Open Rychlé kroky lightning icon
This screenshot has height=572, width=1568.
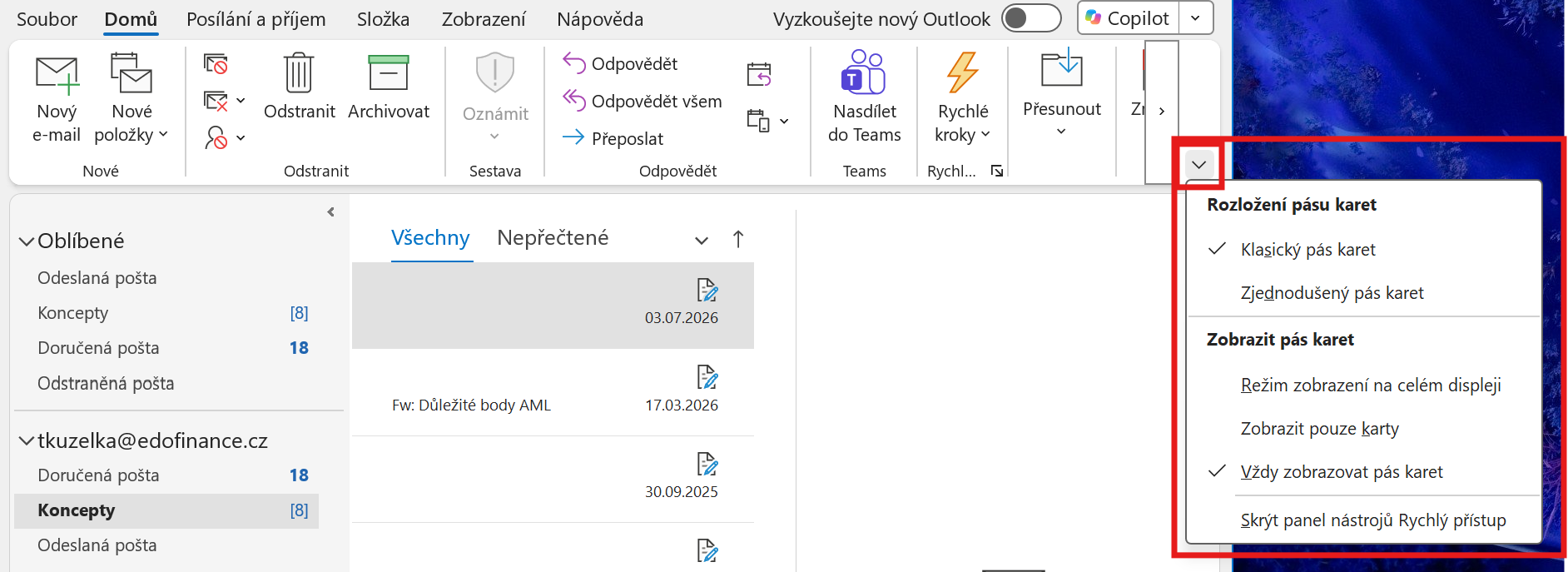(963, 72)
